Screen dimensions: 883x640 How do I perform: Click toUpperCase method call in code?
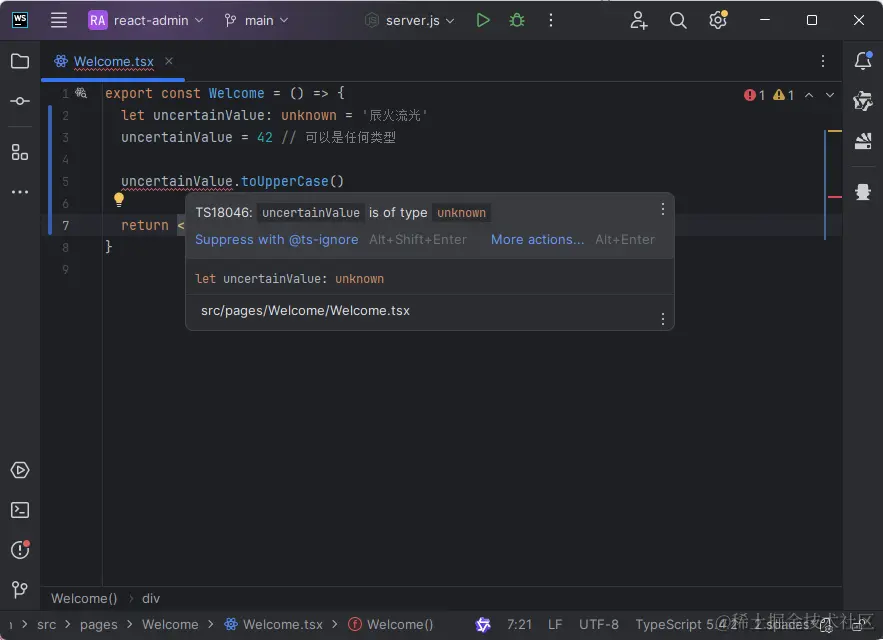pyautogui.click(x=284, y=181)
